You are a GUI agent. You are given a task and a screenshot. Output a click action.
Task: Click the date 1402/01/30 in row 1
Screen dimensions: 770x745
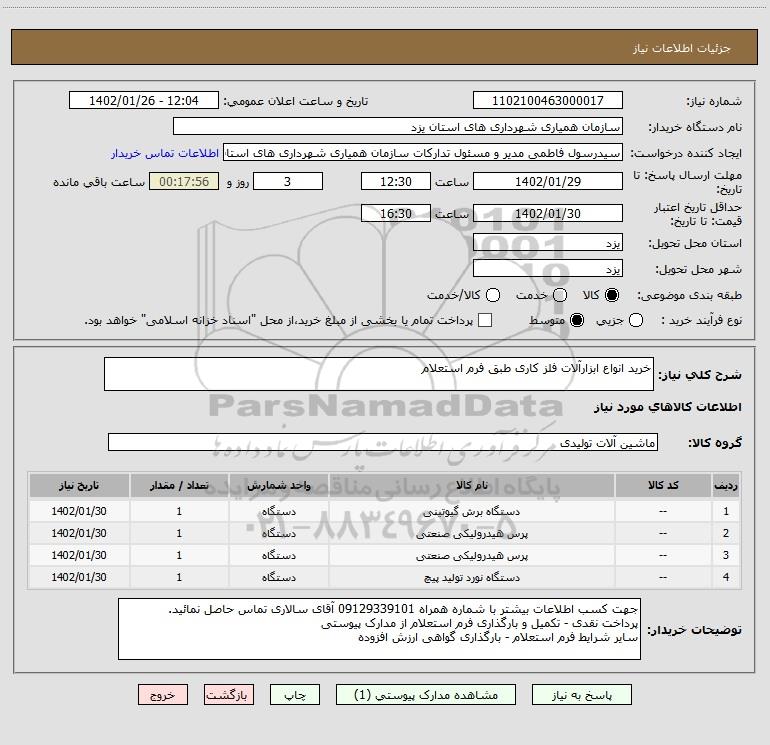[x=79, y=511]
